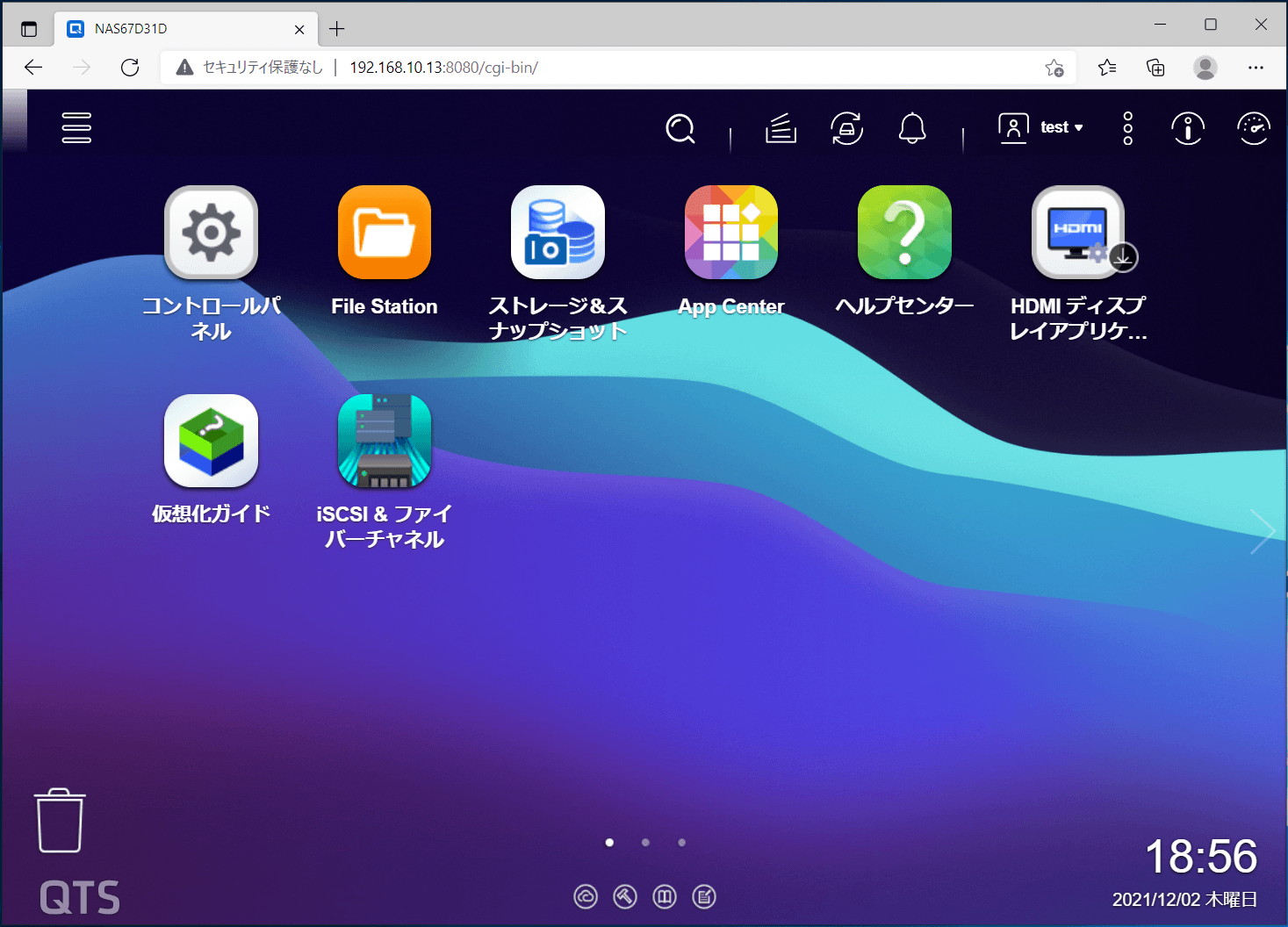Viewport: 1288px width, 927px height.
Task: Click the bottom bar pause-style icon
Action: (665, 897)
